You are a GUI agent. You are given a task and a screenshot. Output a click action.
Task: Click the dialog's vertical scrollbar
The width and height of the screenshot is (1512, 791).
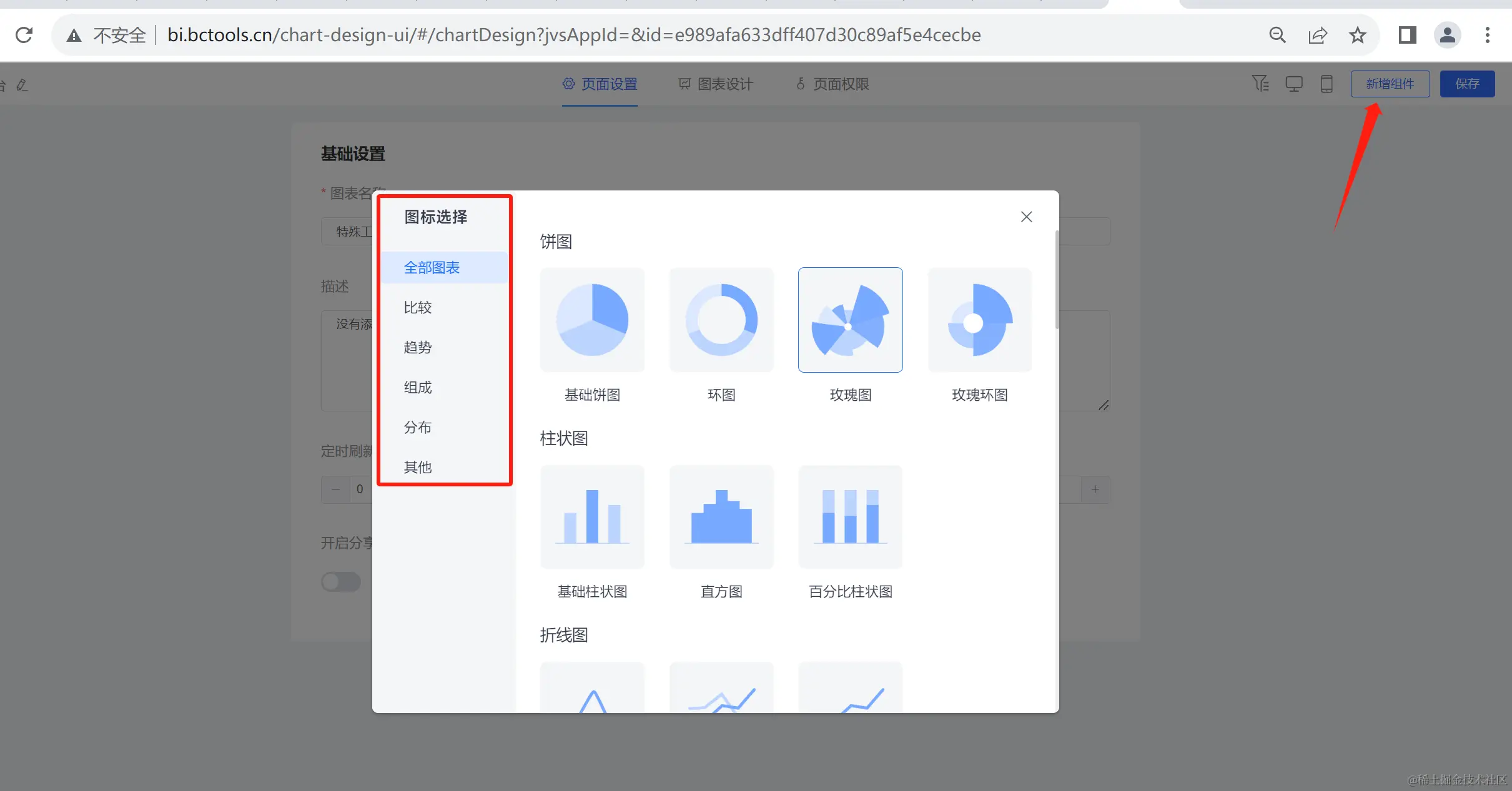[1057, 281]
